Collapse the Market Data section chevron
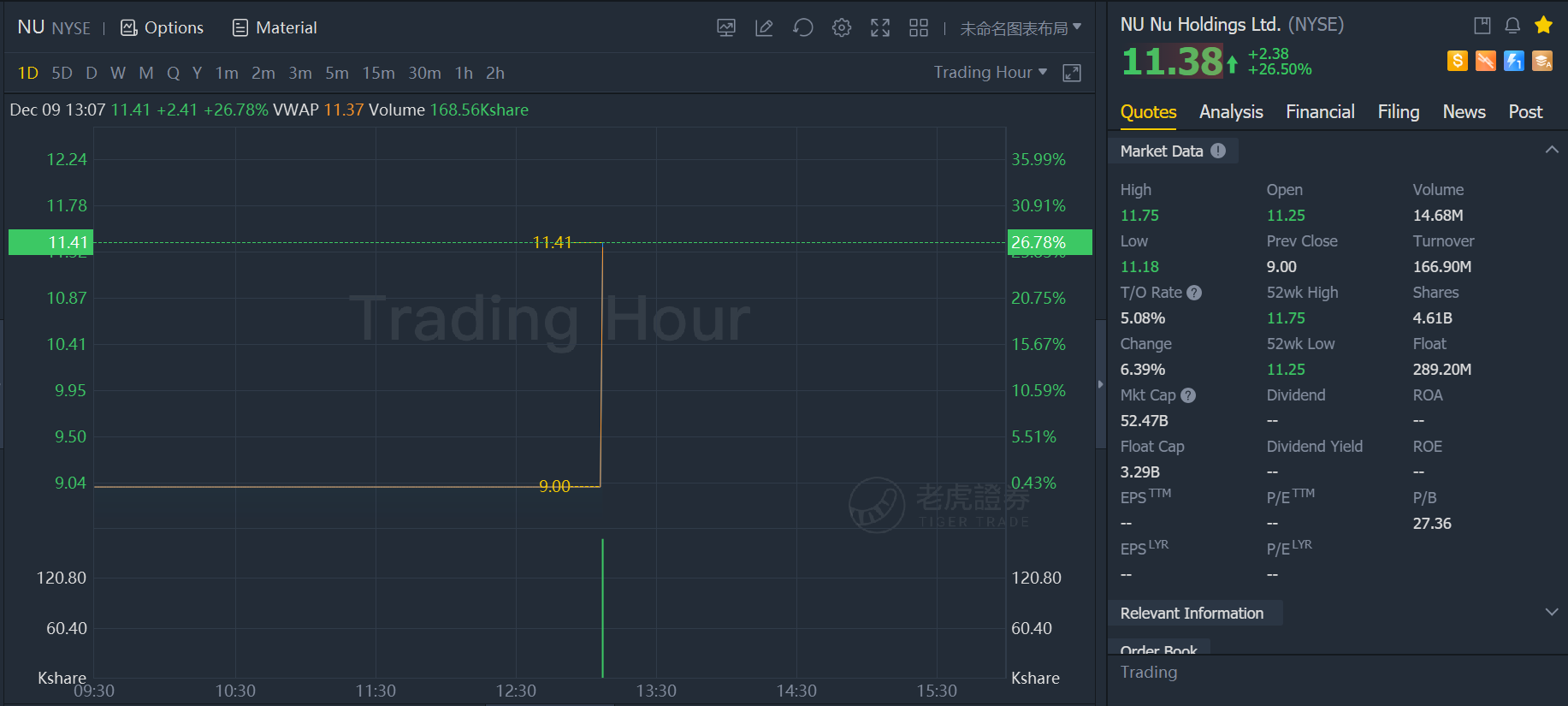 (1552, 150)
